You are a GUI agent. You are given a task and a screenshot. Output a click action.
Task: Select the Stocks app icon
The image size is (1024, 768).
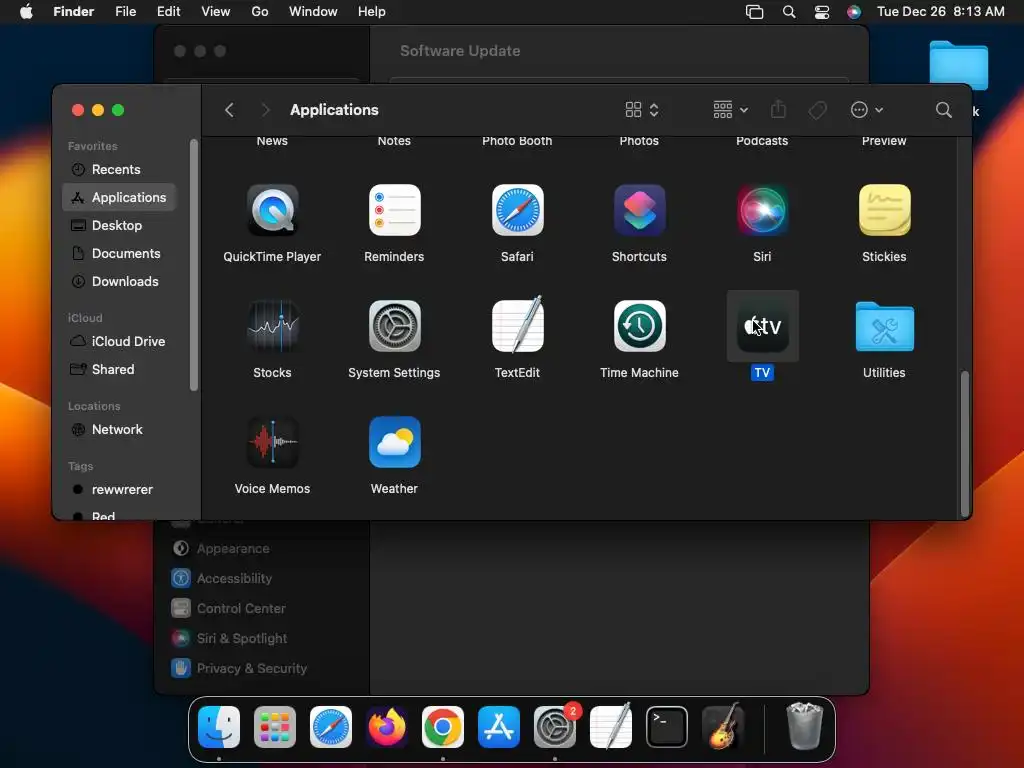(x=272, y=326)
